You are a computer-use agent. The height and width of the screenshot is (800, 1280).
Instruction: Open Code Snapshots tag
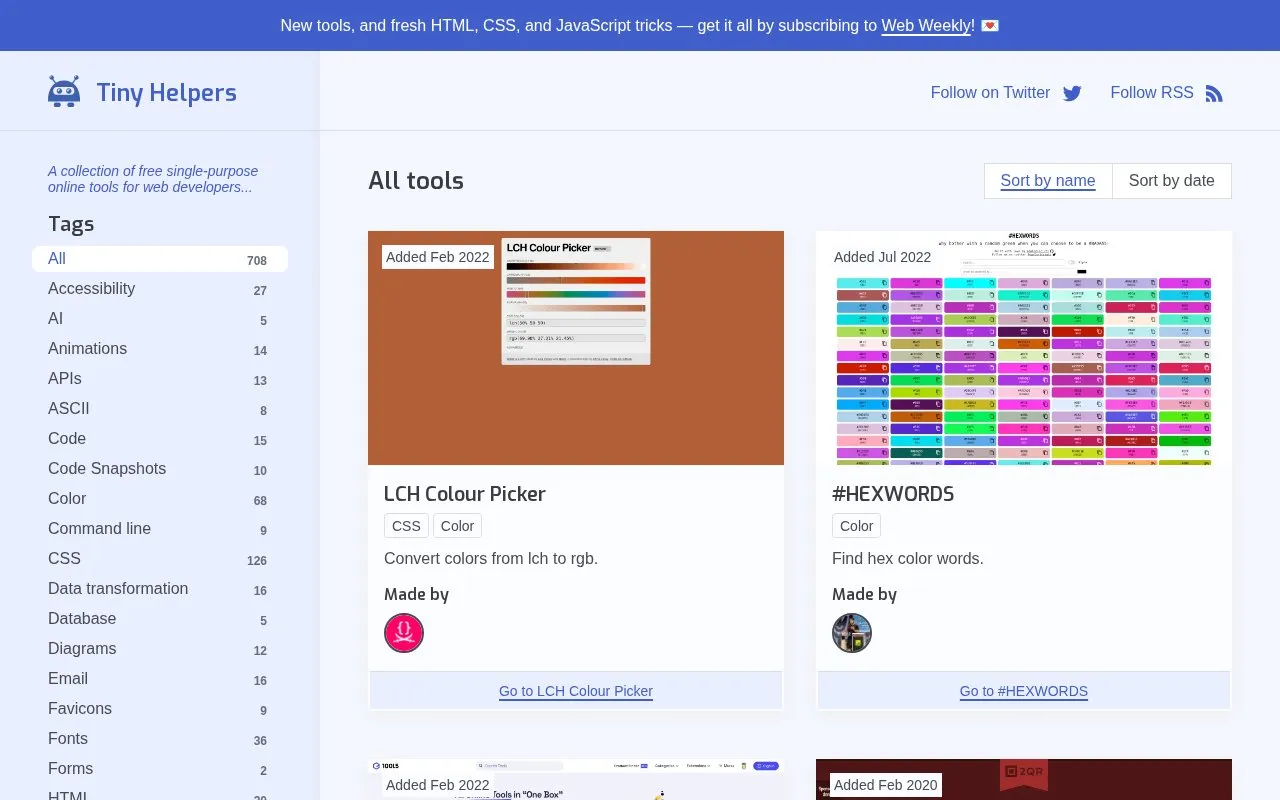160,469
